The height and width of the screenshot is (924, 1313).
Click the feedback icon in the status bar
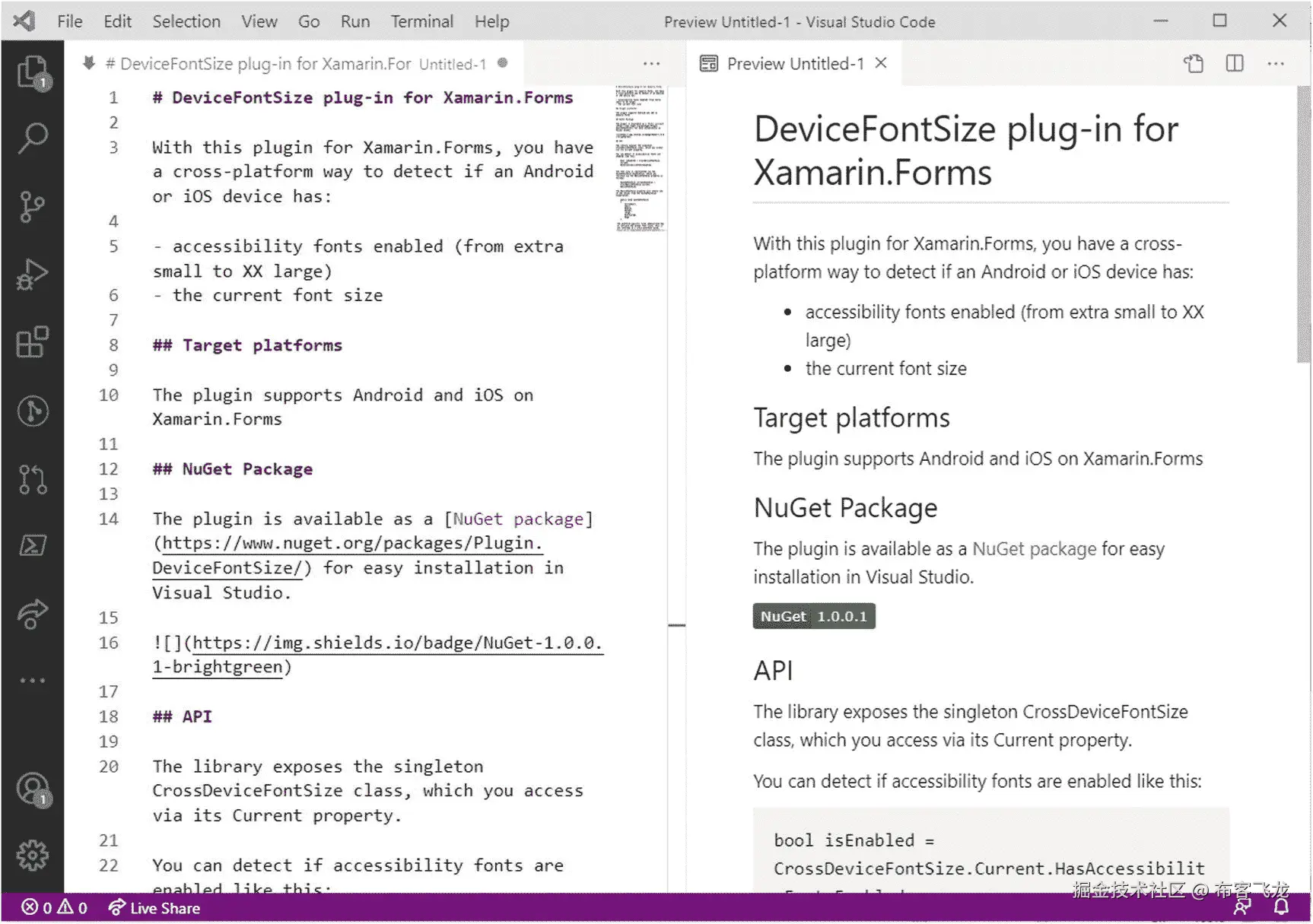1242,907
